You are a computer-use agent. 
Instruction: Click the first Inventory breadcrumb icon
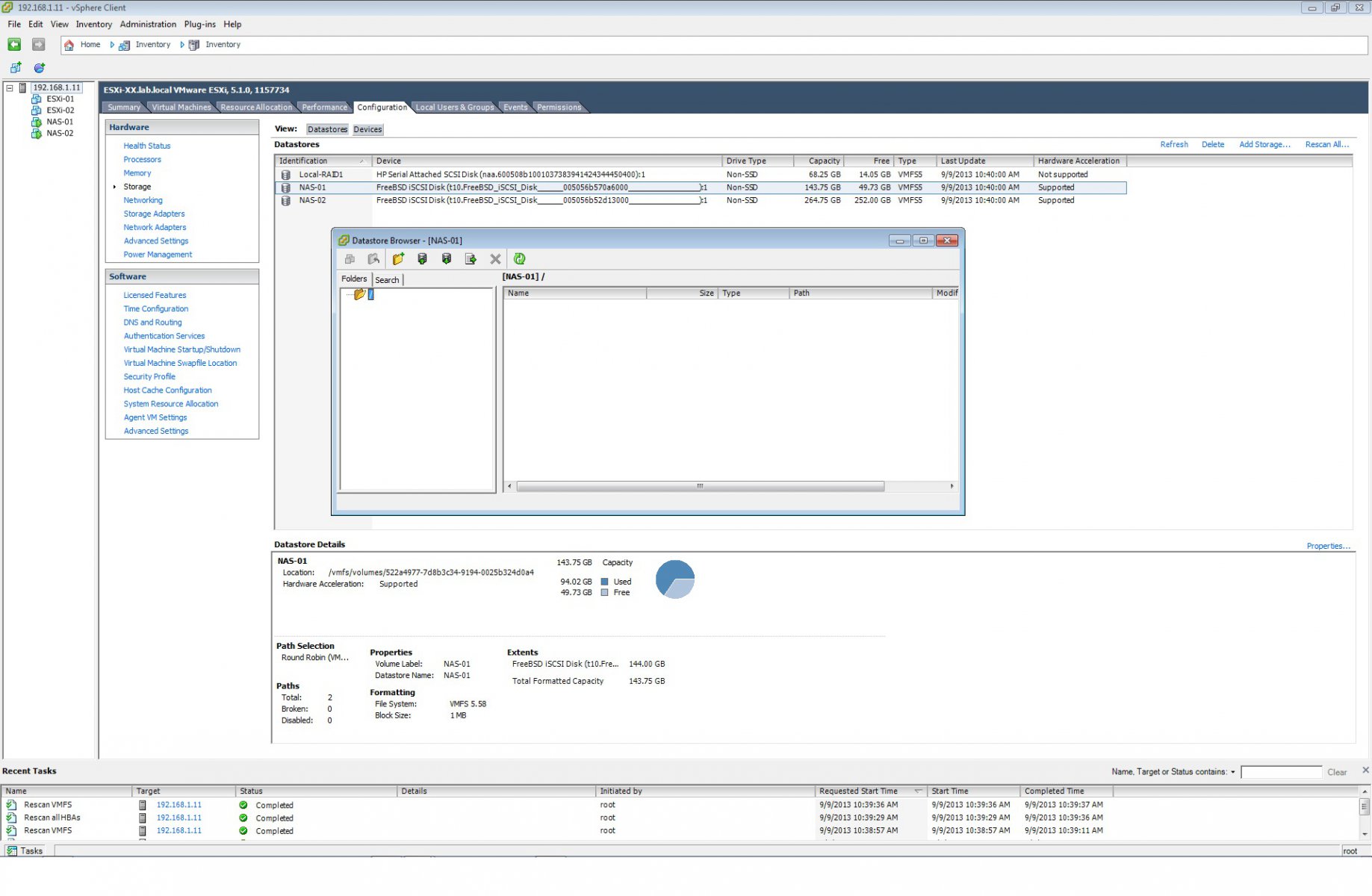coord(125,45)
